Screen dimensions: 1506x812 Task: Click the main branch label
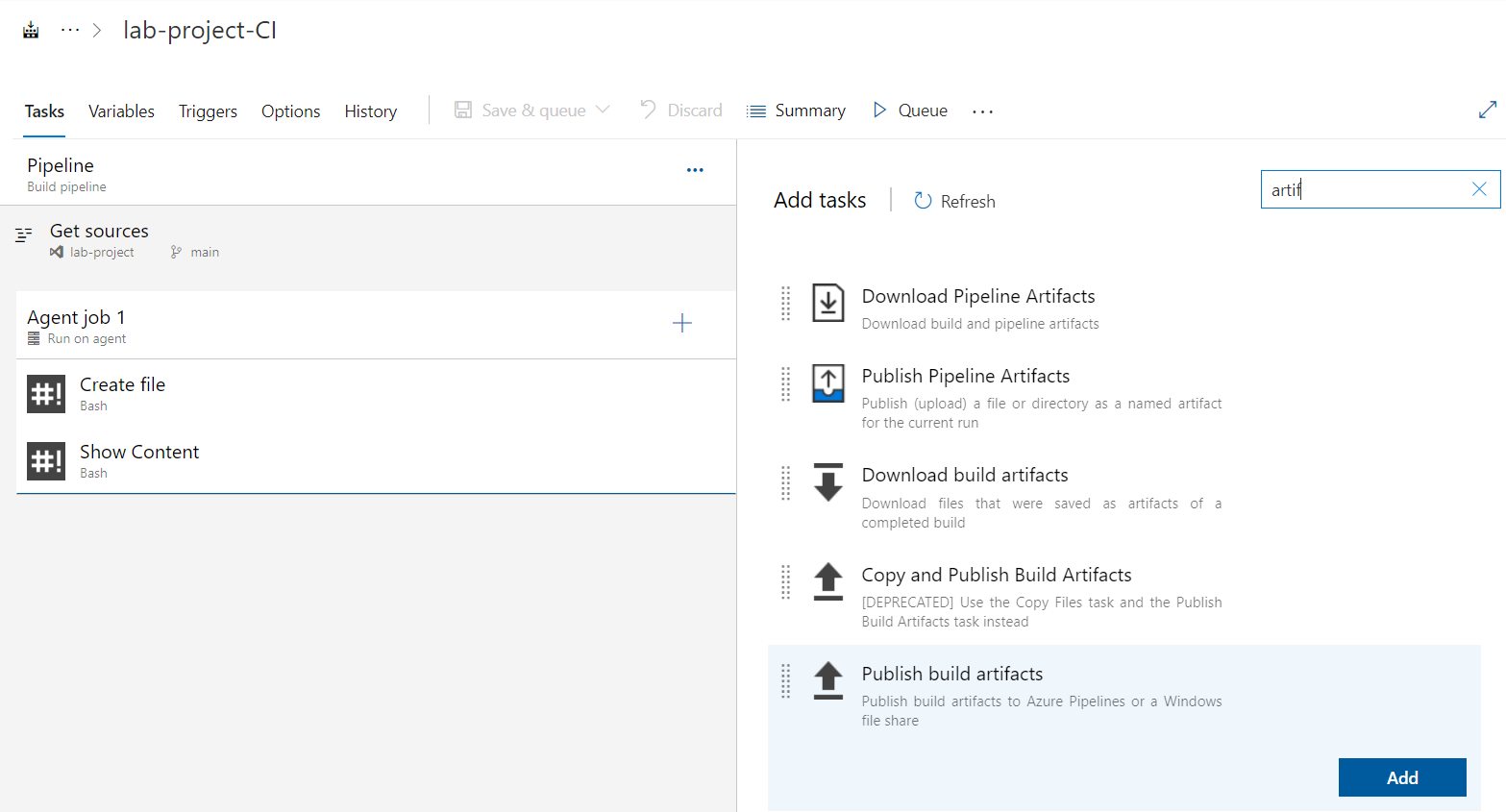(x=195, y=252)
